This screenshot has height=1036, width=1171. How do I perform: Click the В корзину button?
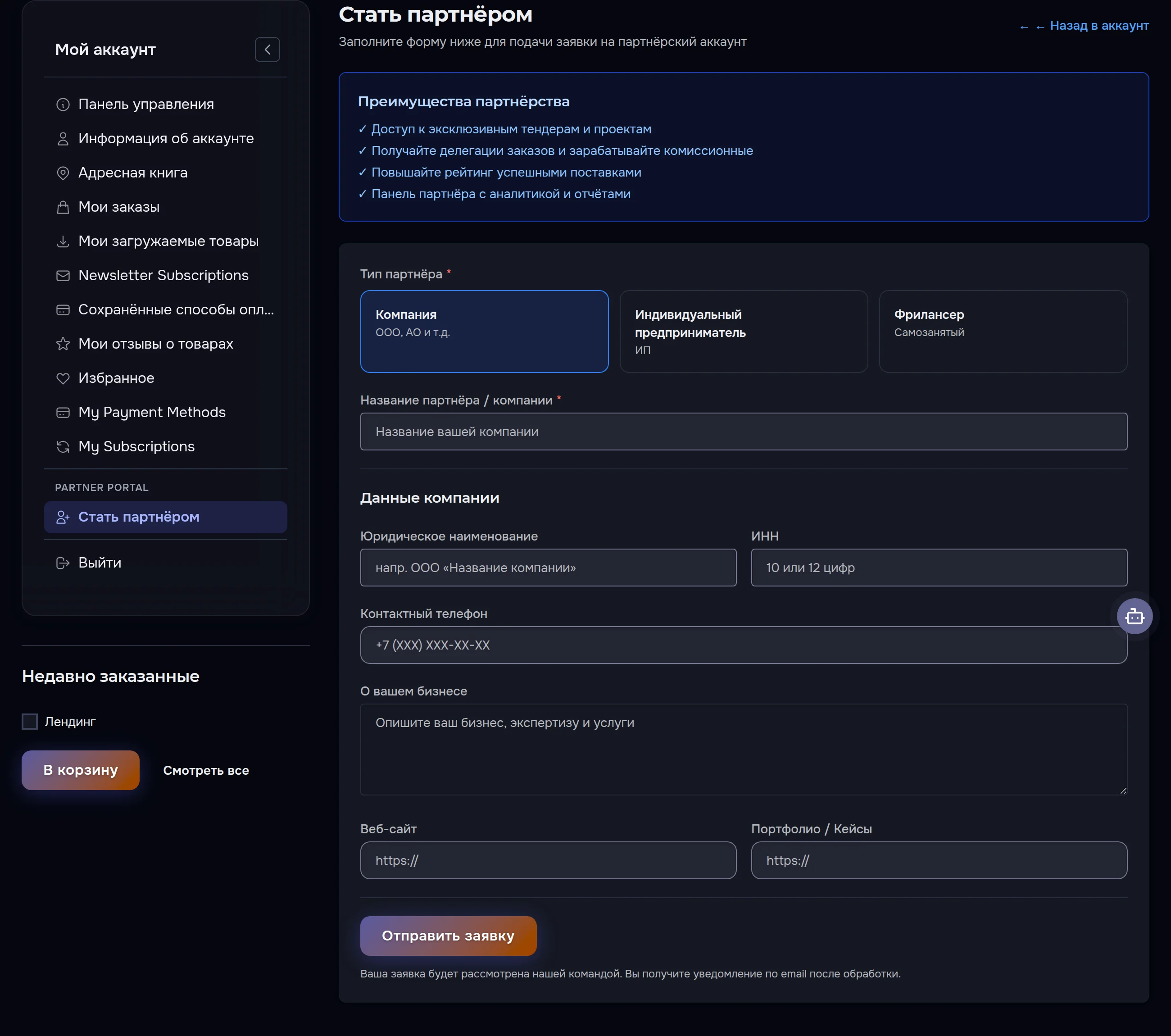(81, 770)
